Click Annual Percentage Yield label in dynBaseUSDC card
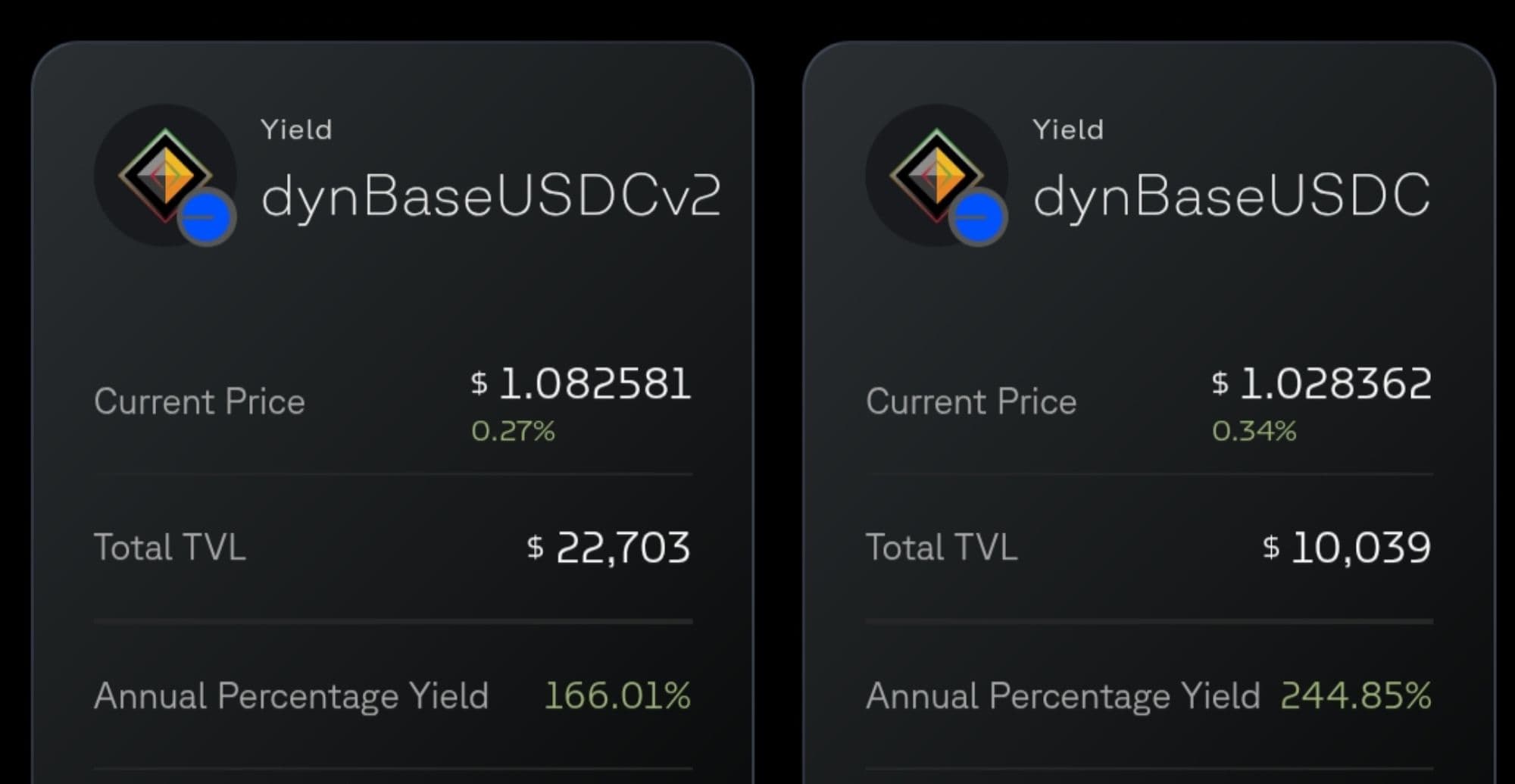Screen dimensions: 1515x784 [x=1063, y=695]
